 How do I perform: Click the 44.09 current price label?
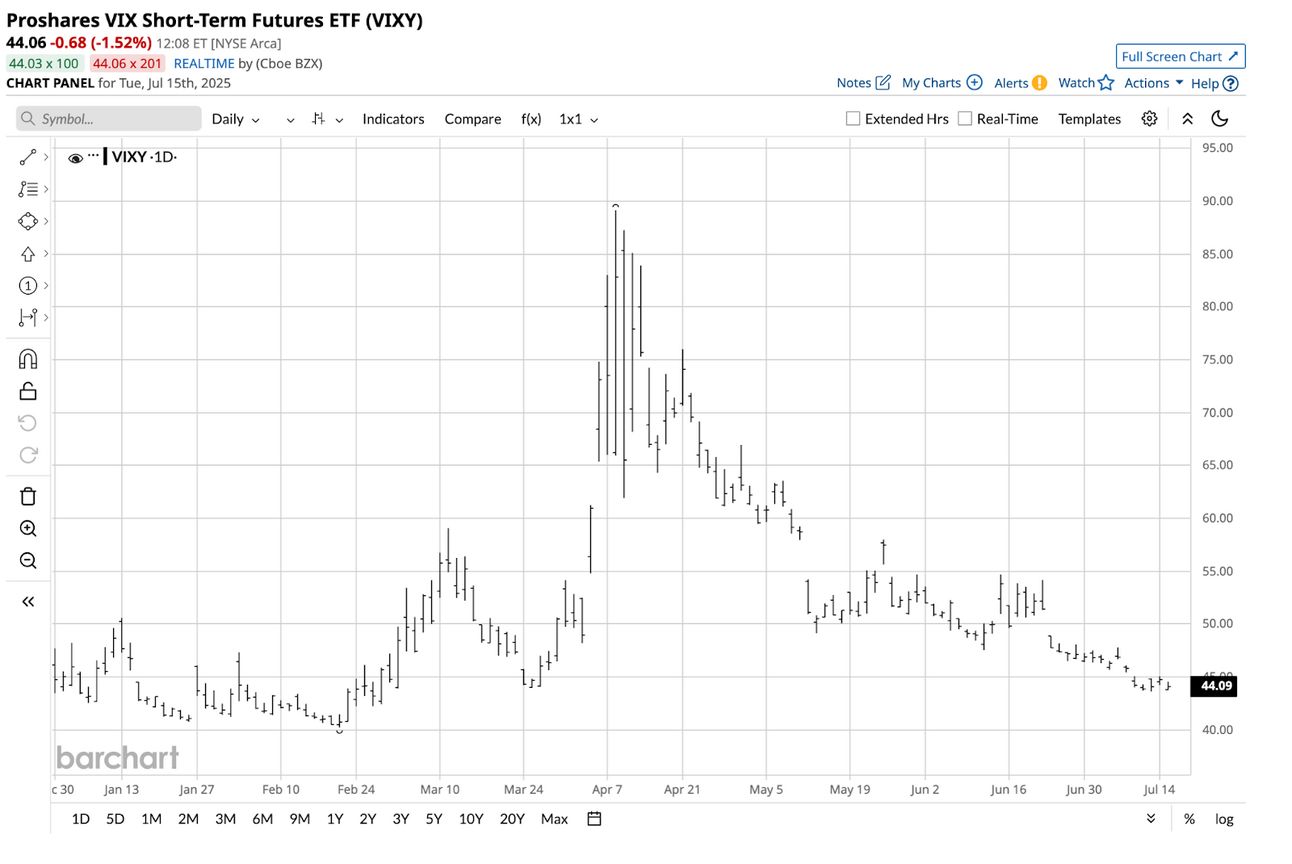(x=1213, y=687)
